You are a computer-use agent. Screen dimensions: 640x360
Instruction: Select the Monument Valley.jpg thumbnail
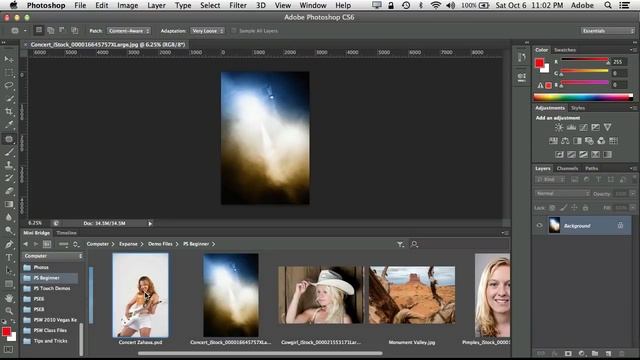tap(412, 295)
